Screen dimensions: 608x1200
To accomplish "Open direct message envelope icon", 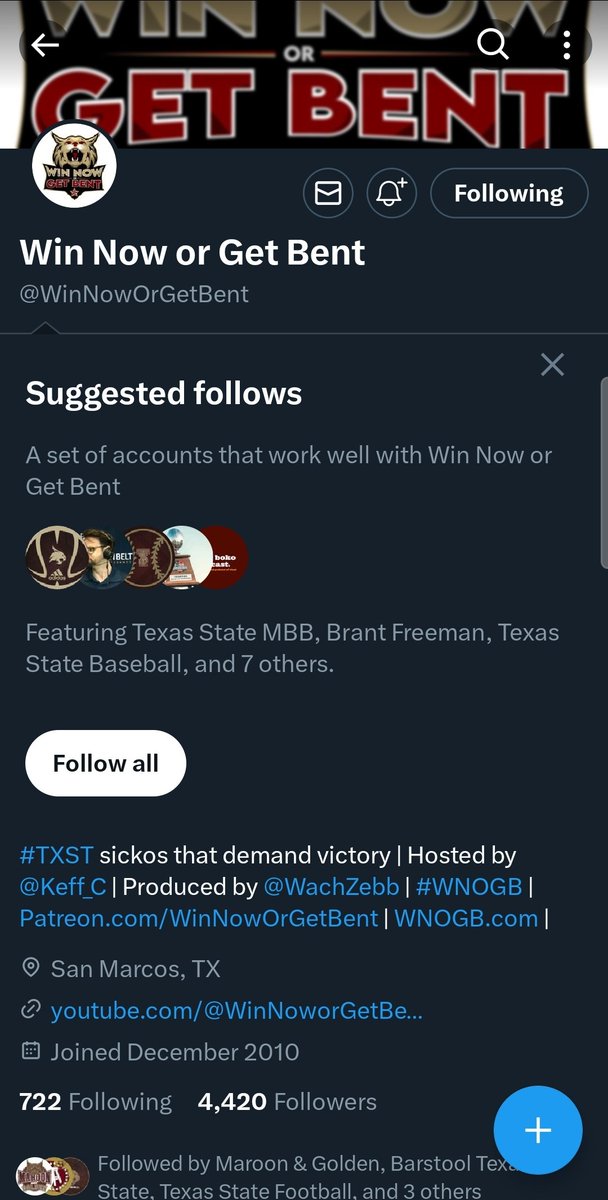I will tap(328, 193).
